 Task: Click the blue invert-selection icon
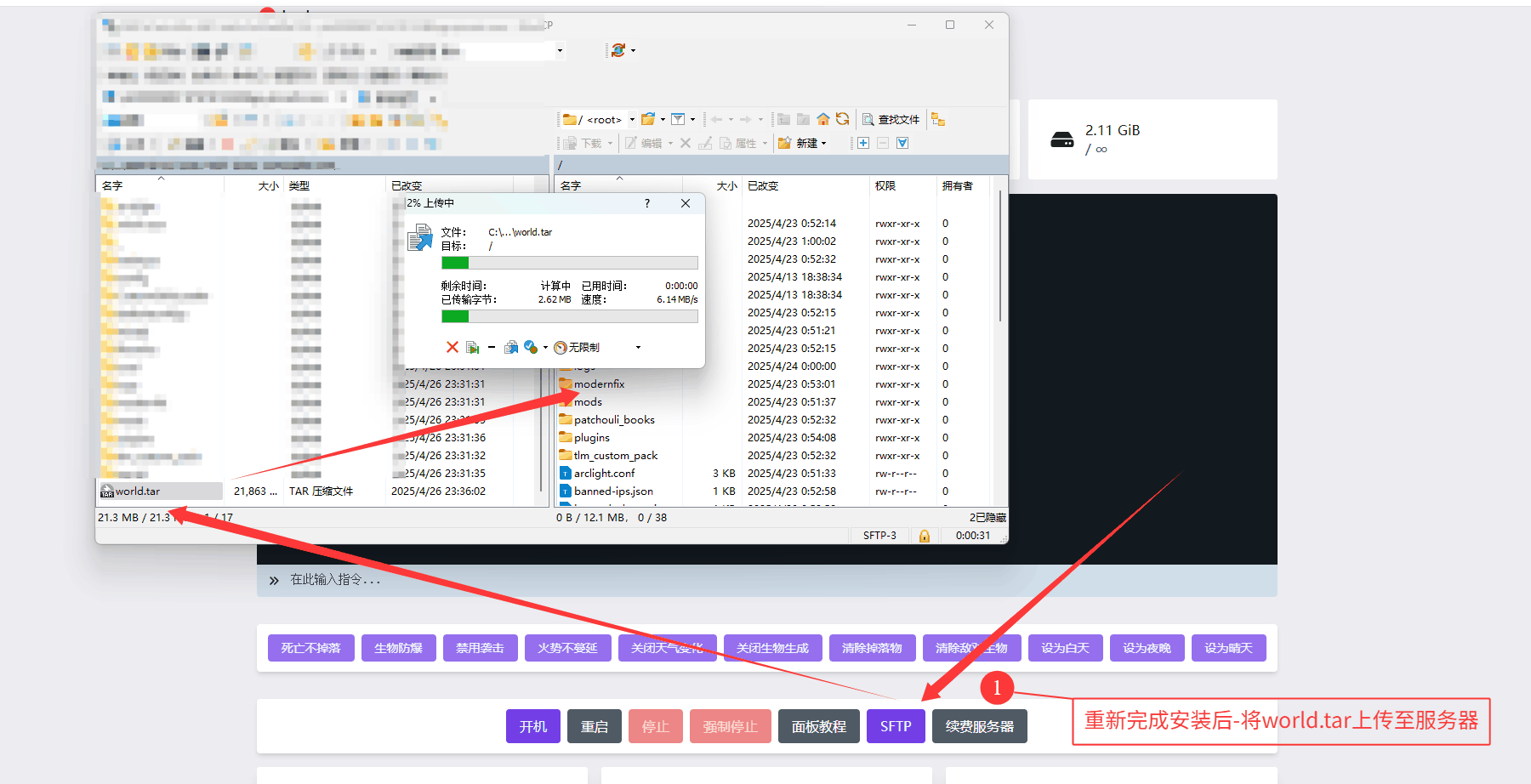tap(902, 143)
